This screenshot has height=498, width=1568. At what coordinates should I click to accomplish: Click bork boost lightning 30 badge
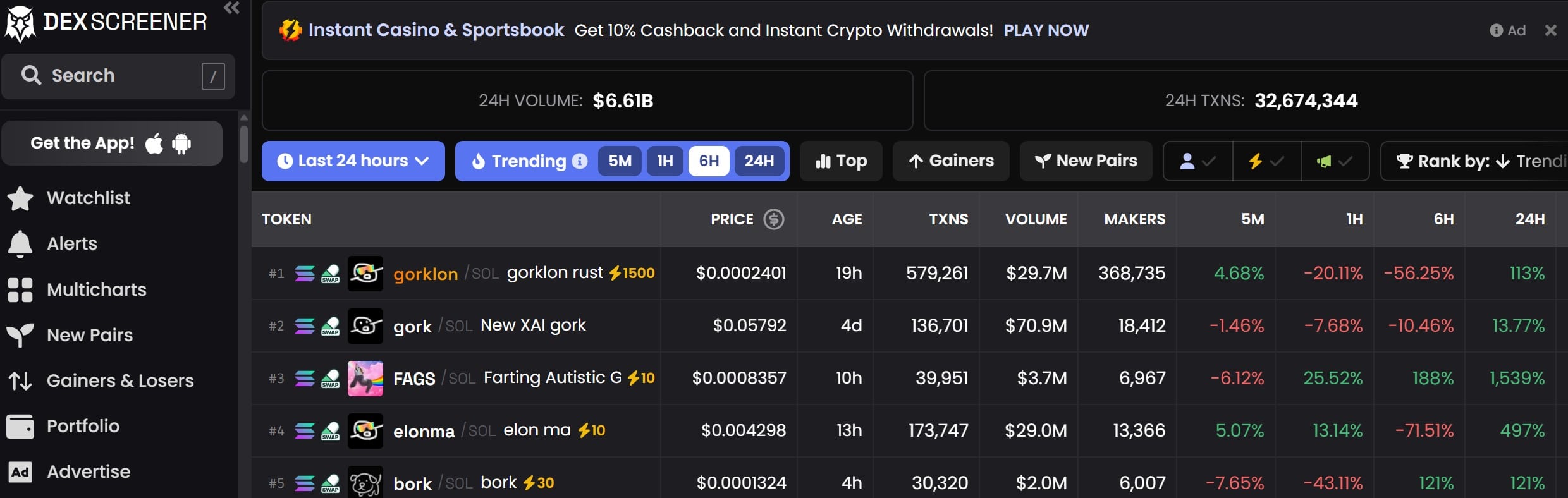pyautogui.click(x=538, y=483)
